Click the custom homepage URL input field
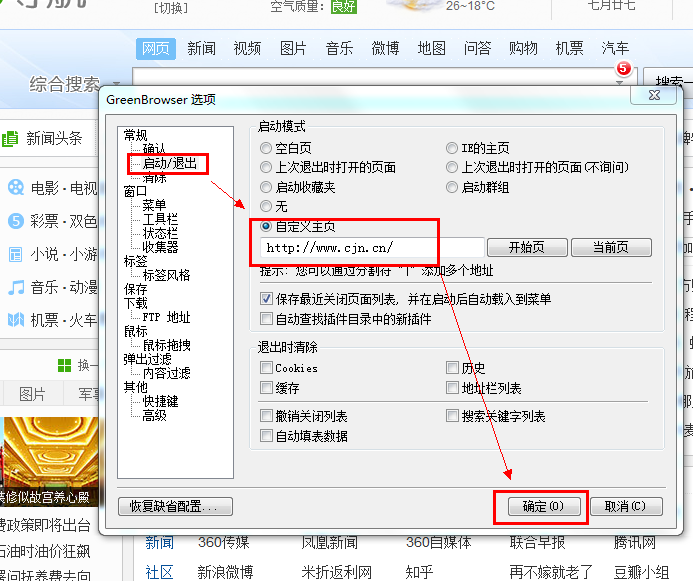 click(371, 247)
